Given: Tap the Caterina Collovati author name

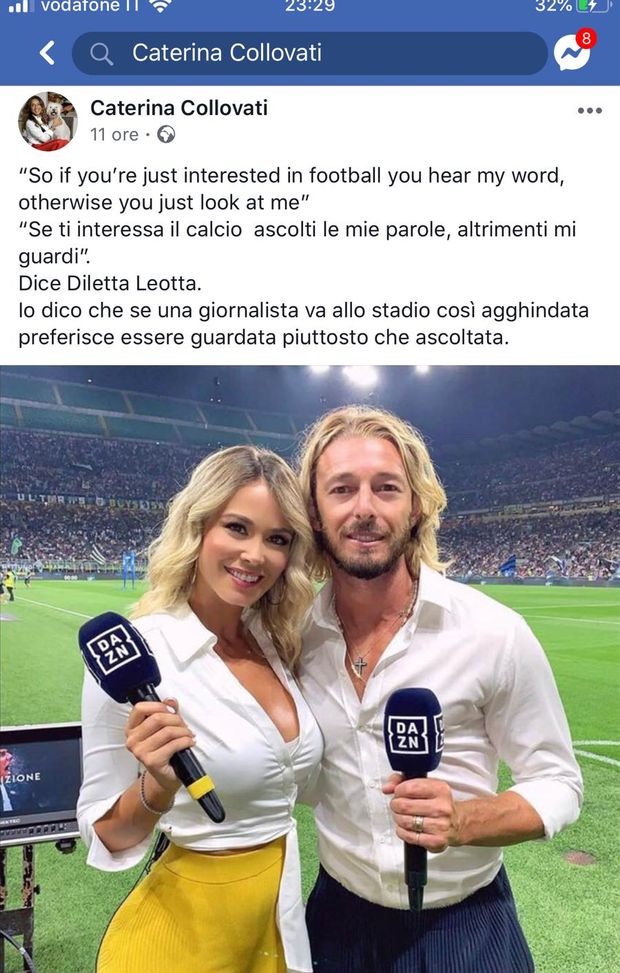Looking at the screenshot, I should tap(179, 108).
